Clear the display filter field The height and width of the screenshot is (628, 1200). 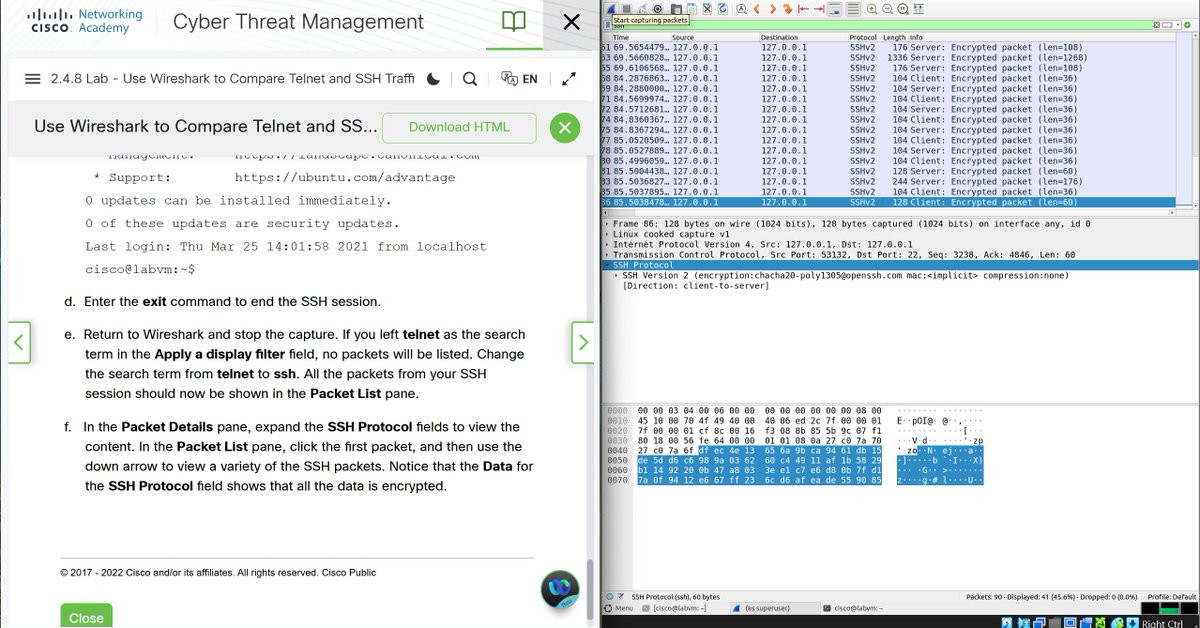pos(1157,25)
